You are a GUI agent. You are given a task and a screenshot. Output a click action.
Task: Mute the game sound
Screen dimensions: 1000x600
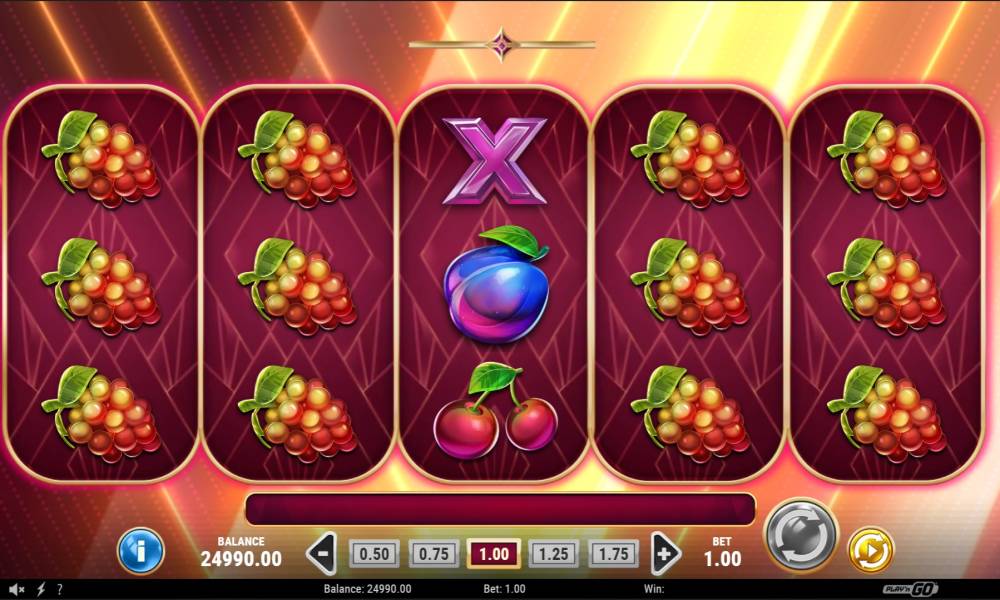pos(17,589)
